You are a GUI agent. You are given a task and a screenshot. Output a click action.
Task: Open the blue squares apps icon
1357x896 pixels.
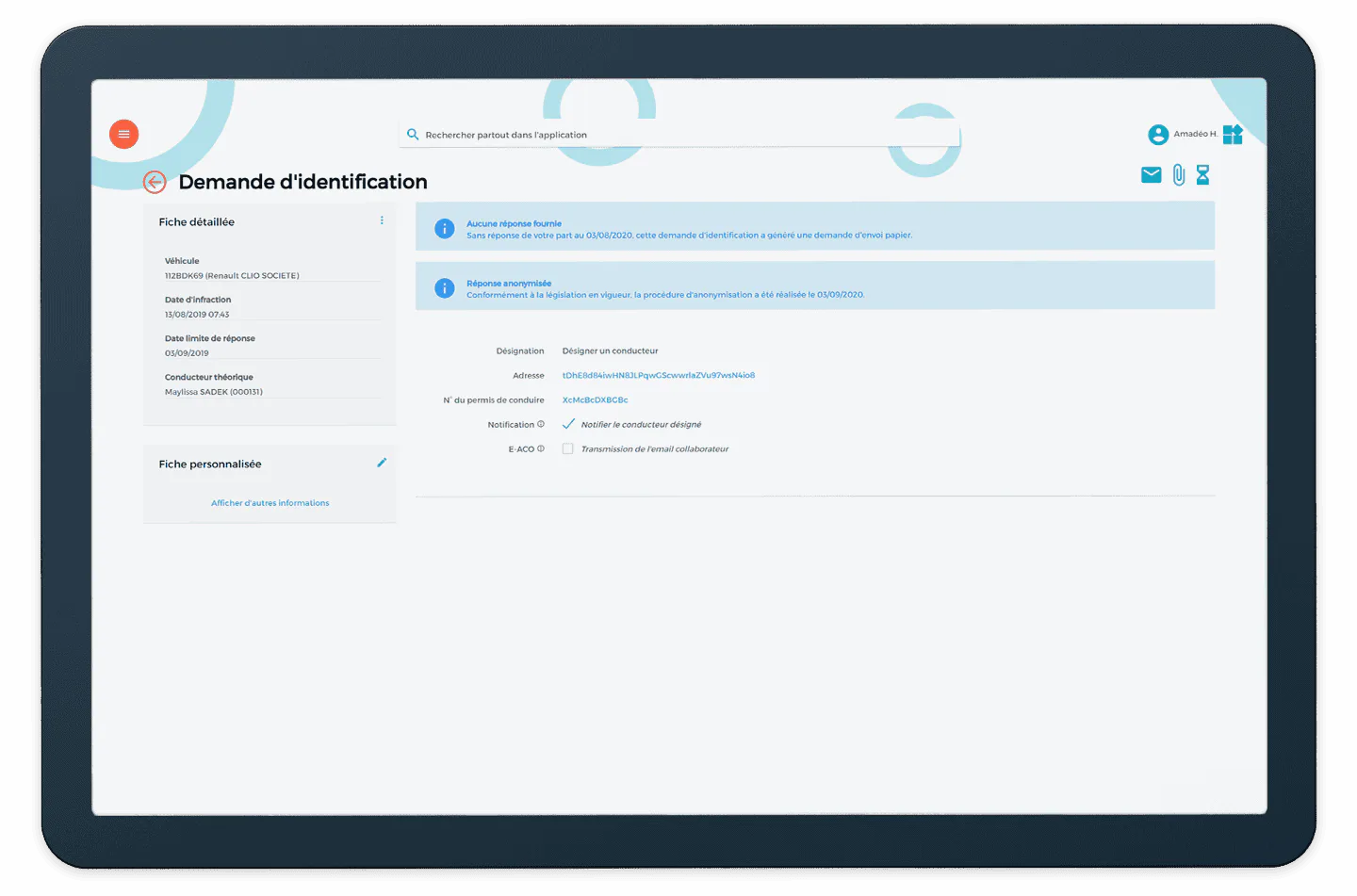[1233, 135]
